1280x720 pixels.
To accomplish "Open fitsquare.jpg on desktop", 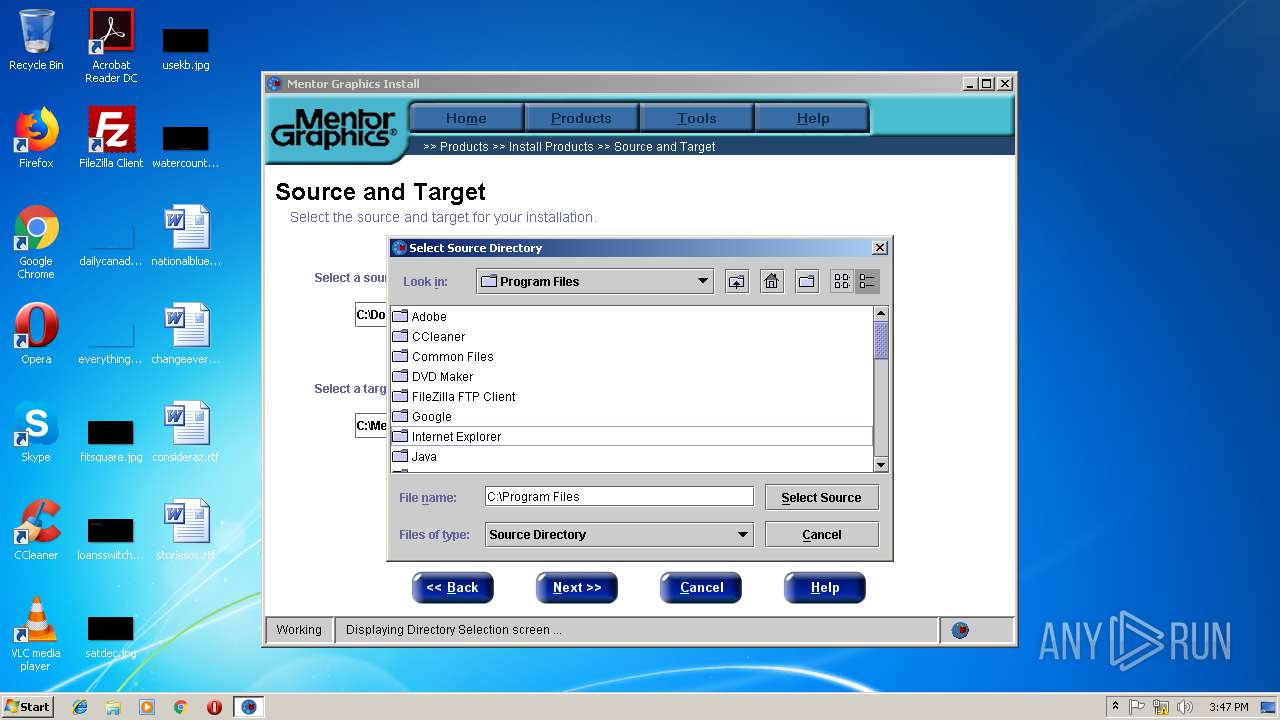I will tap(111, 440).
